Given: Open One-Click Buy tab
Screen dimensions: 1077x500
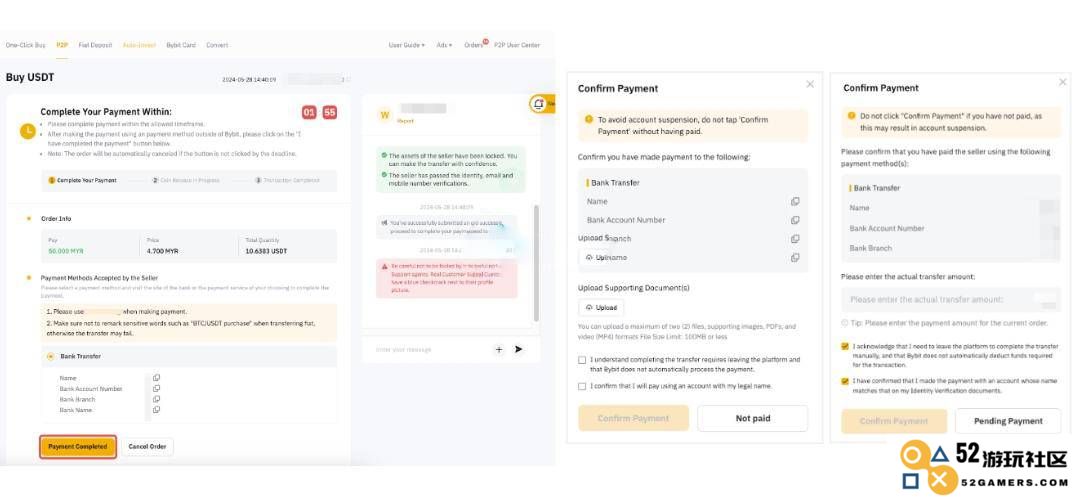Looking at the screenshot, I should point(25,45).
